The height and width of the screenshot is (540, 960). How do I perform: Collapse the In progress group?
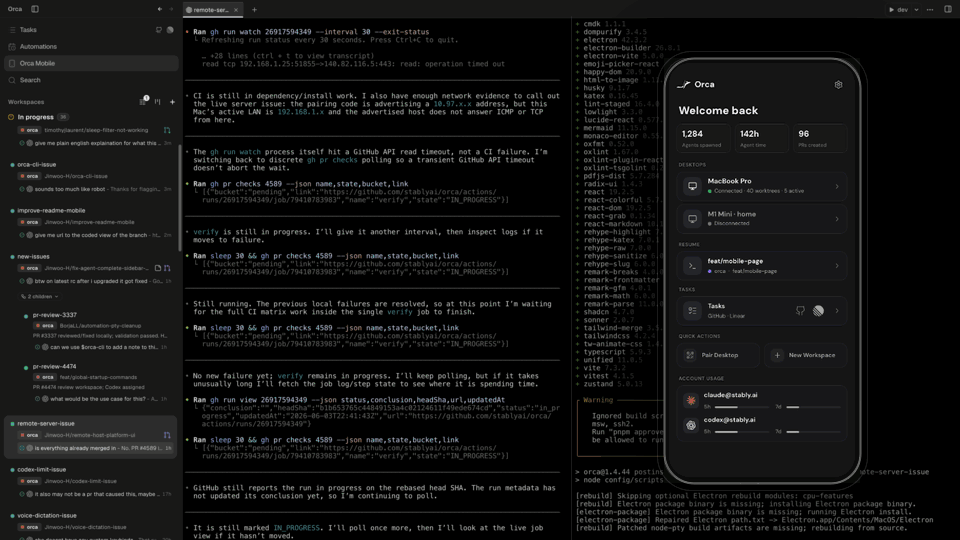coord(36,117)
